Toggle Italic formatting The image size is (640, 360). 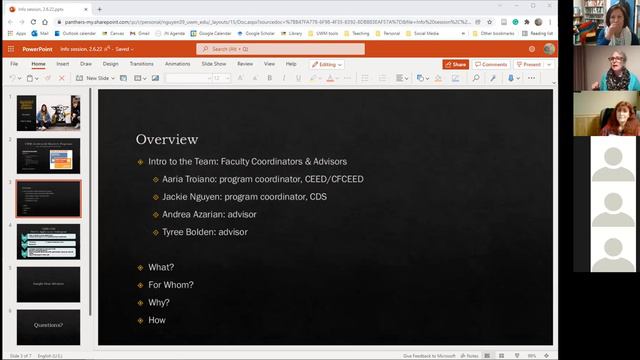coord(284,78)
